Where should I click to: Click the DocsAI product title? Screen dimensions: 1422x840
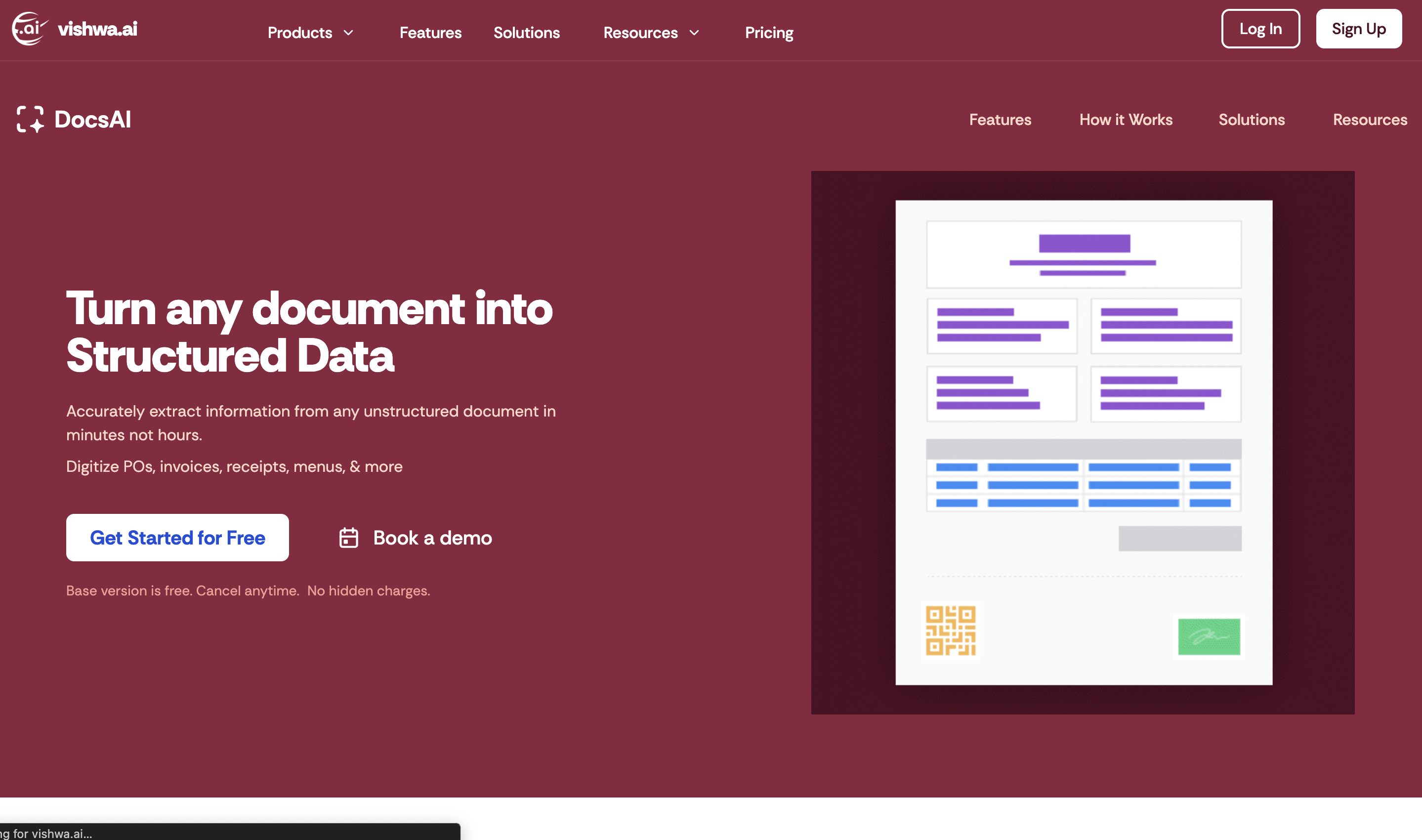(93, 120)
